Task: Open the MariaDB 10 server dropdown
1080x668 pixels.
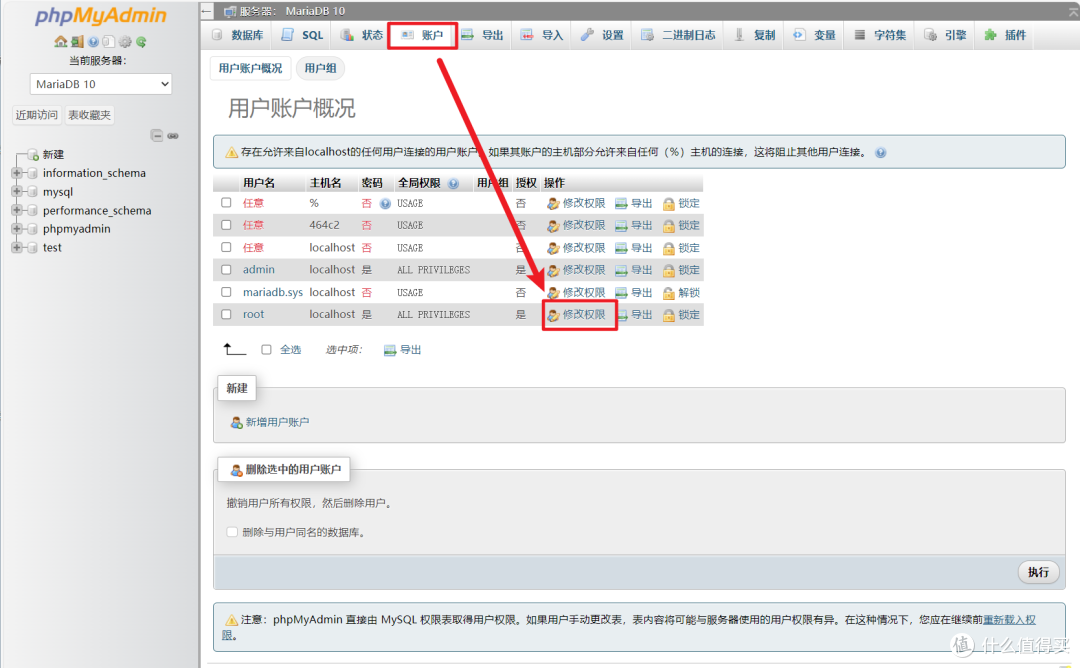Action: [x=100, y=84]
